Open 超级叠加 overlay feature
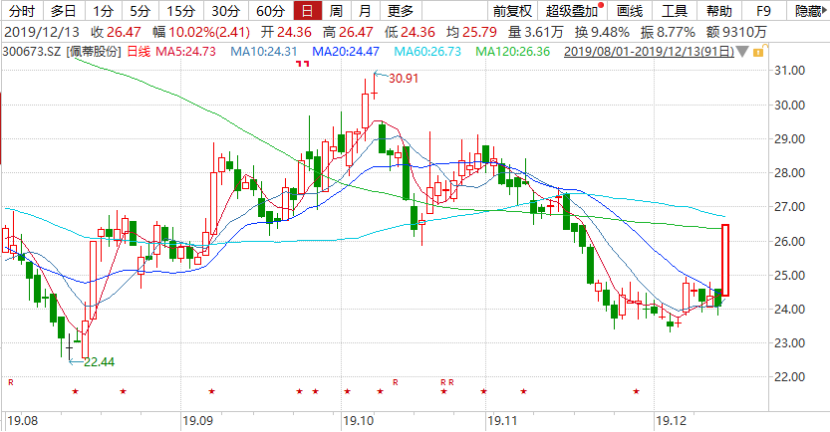830x432 pixels. (572, 11)
